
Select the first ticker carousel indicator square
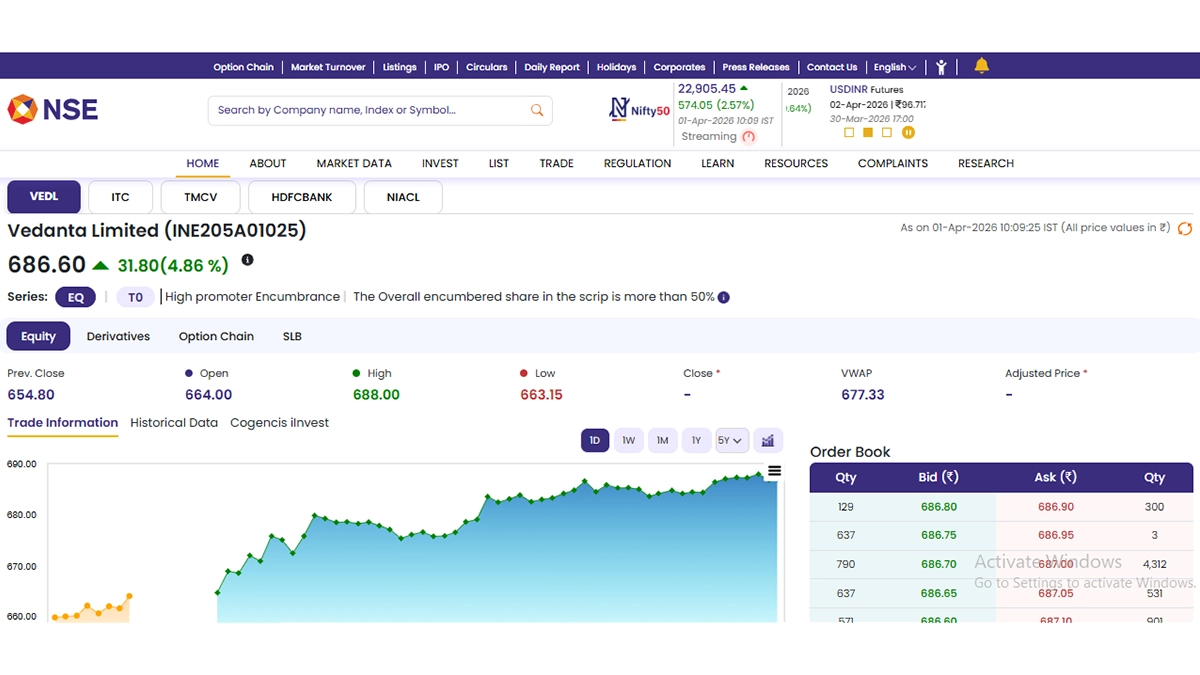click(x=849, y=132)
